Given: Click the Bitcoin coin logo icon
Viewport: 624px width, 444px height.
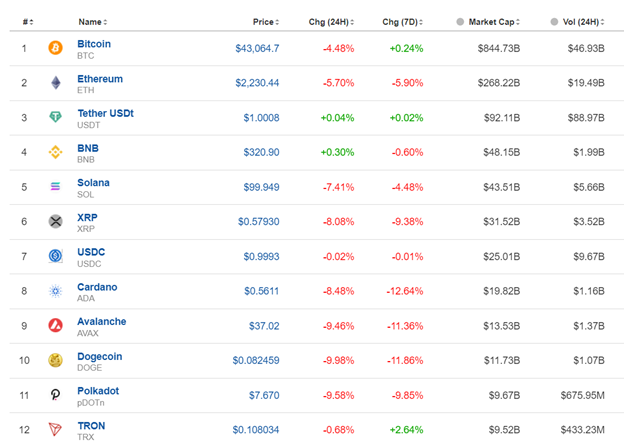Looking at the screenshot, I should tap(56, 48).
